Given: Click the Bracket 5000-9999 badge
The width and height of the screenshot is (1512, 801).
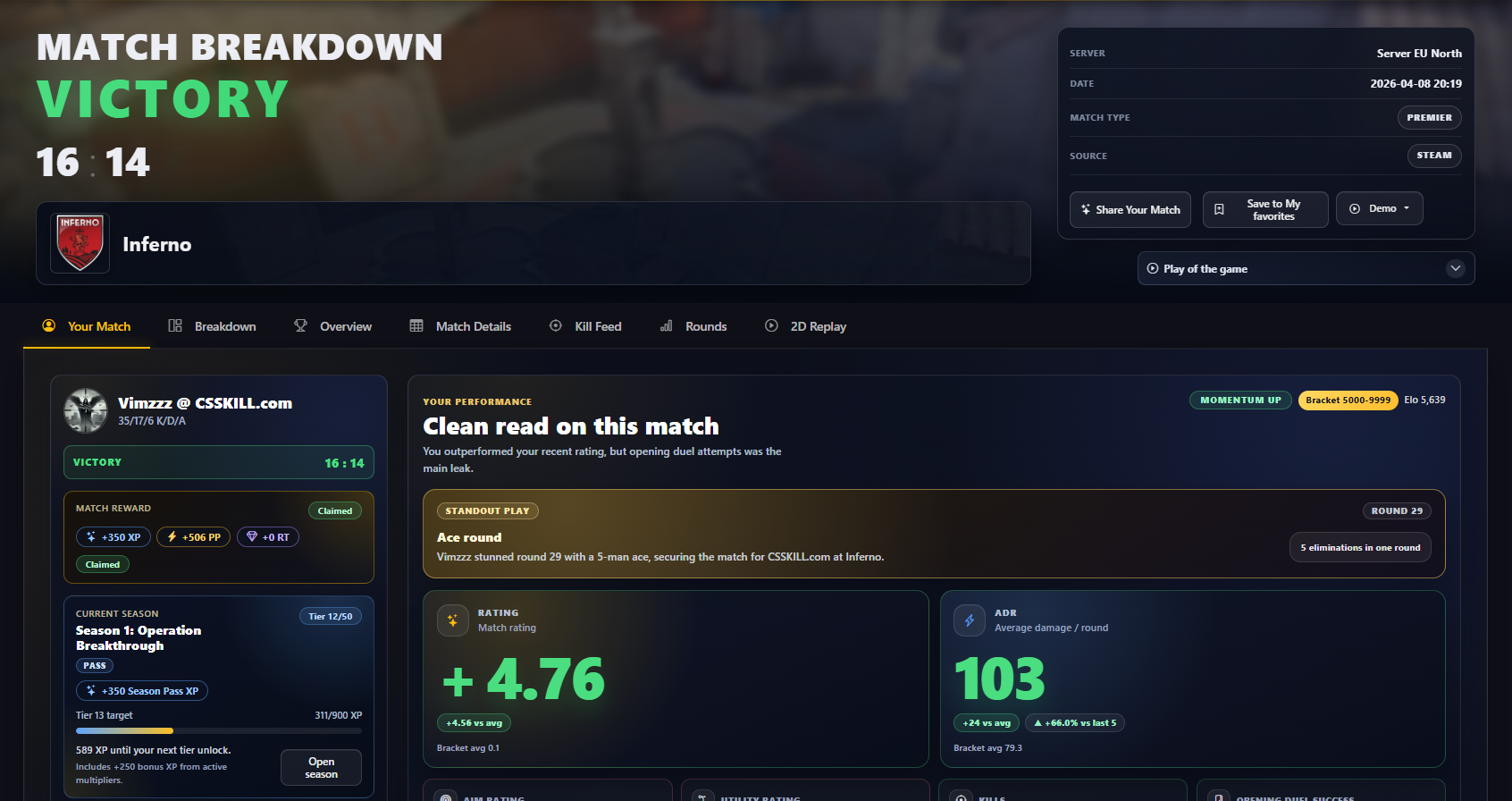Looking at the screenshot, I should point(1348,400).
